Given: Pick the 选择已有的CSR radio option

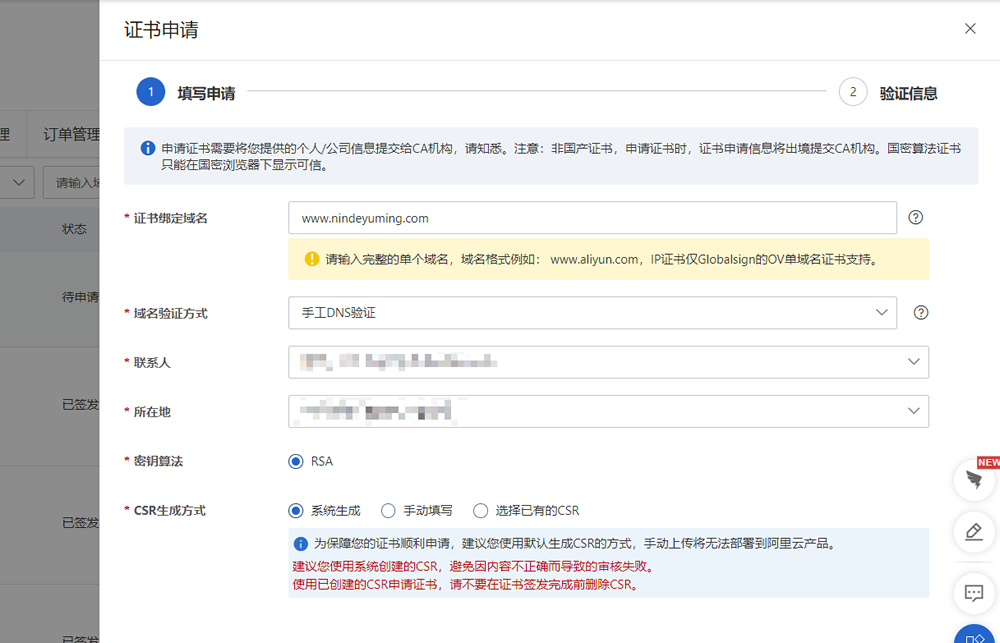Looking at the screenshot, I should (x=481, y=510).
